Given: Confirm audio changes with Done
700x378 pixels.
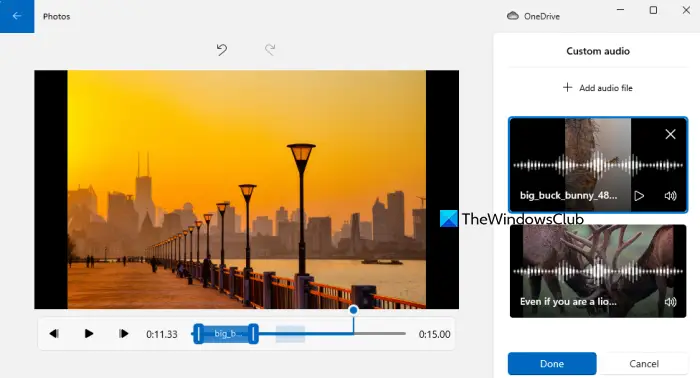Looking at the screenshot, I should 552,364.
